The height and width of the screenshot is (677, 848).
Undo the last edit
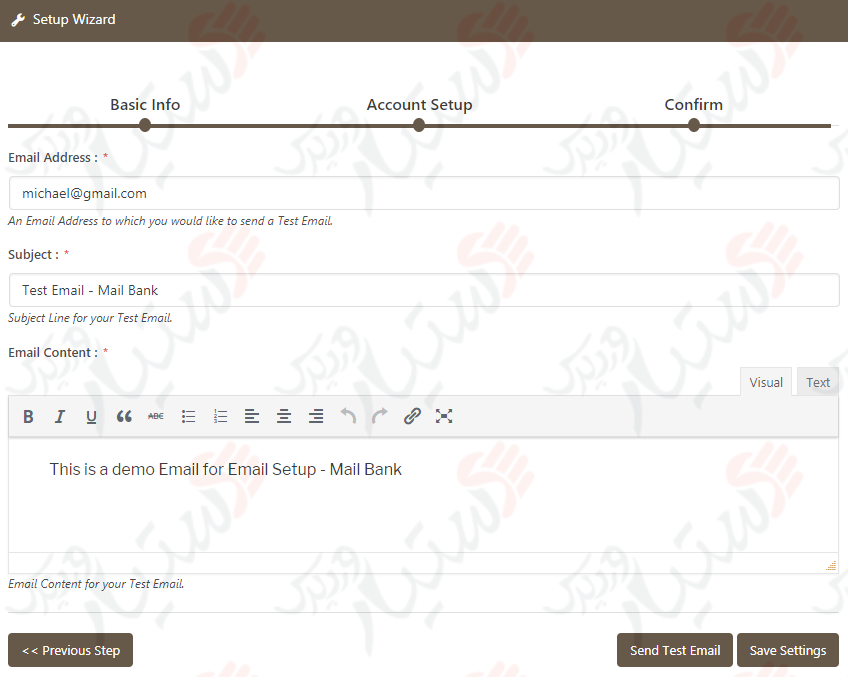(348, 416)
